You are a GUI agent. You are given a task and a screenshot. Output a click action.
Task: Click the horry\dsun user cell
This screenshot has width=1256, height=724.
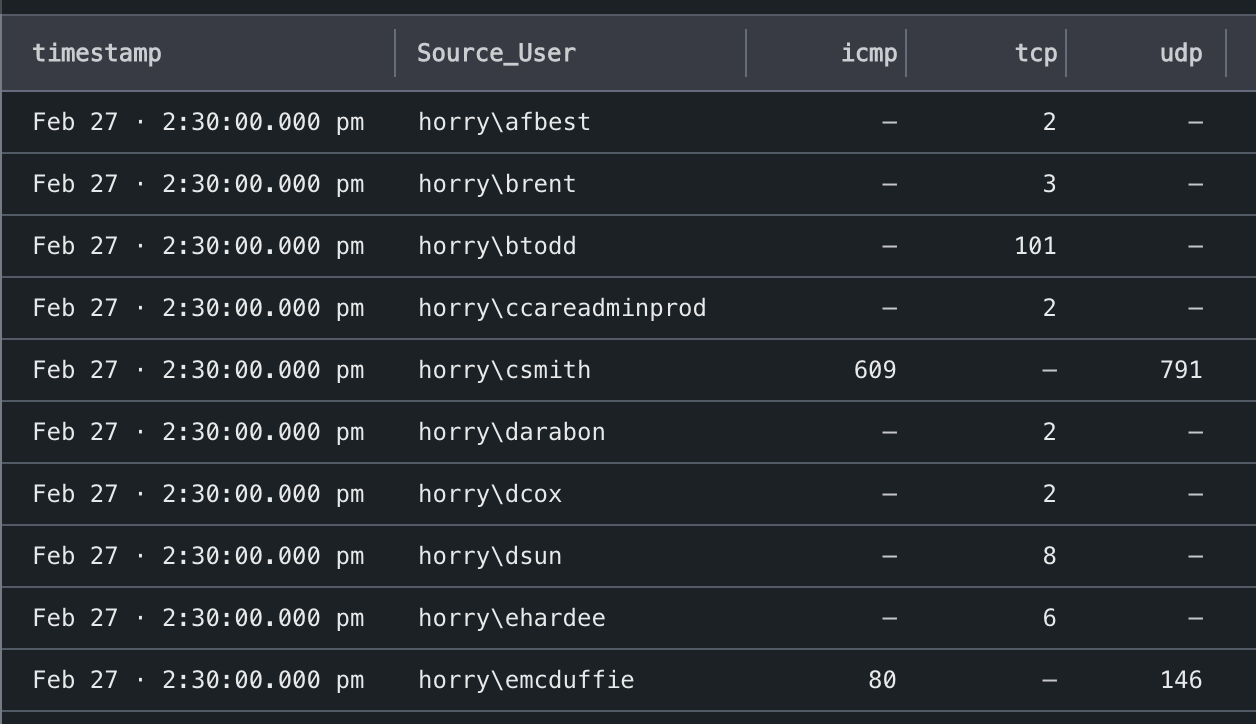pyautogui.click(x=490, y=556)
